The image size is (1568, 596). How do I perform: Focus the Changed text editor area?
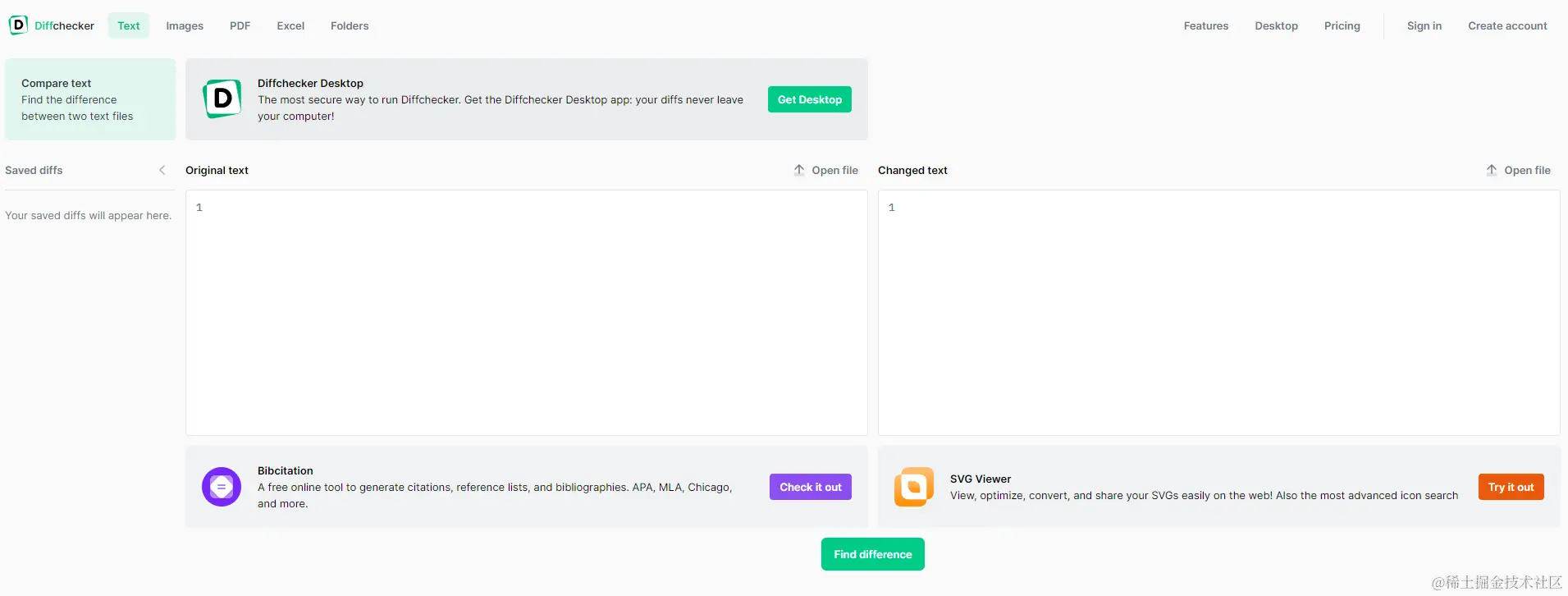(1219, 313)
